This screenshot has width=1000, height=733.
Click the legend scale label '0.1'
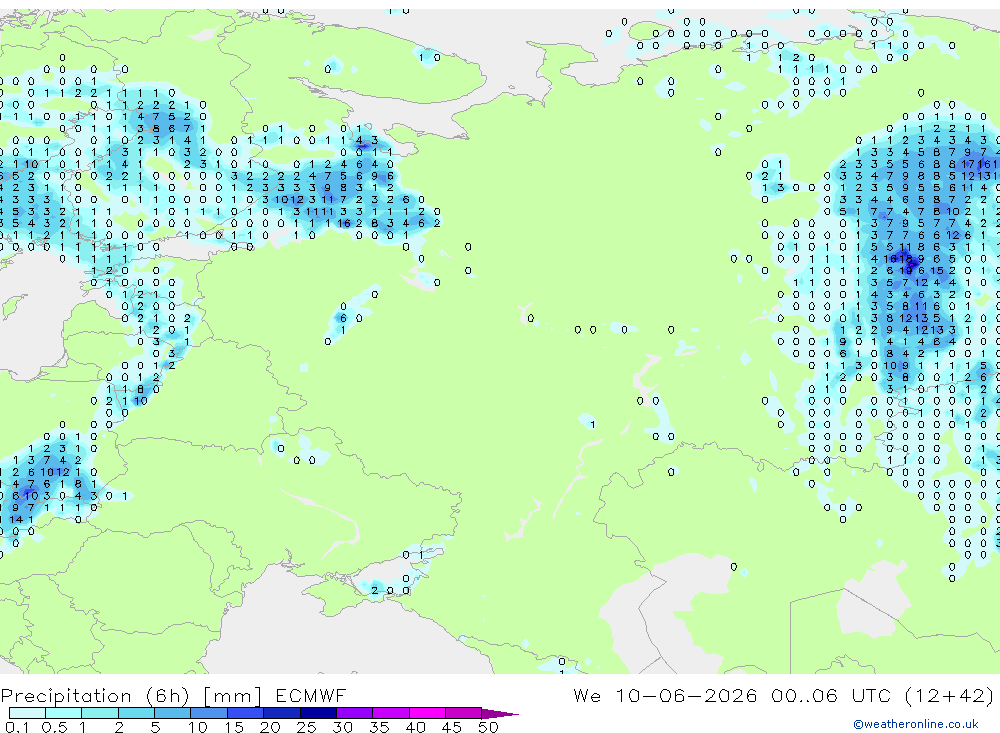tap(17, 727)
